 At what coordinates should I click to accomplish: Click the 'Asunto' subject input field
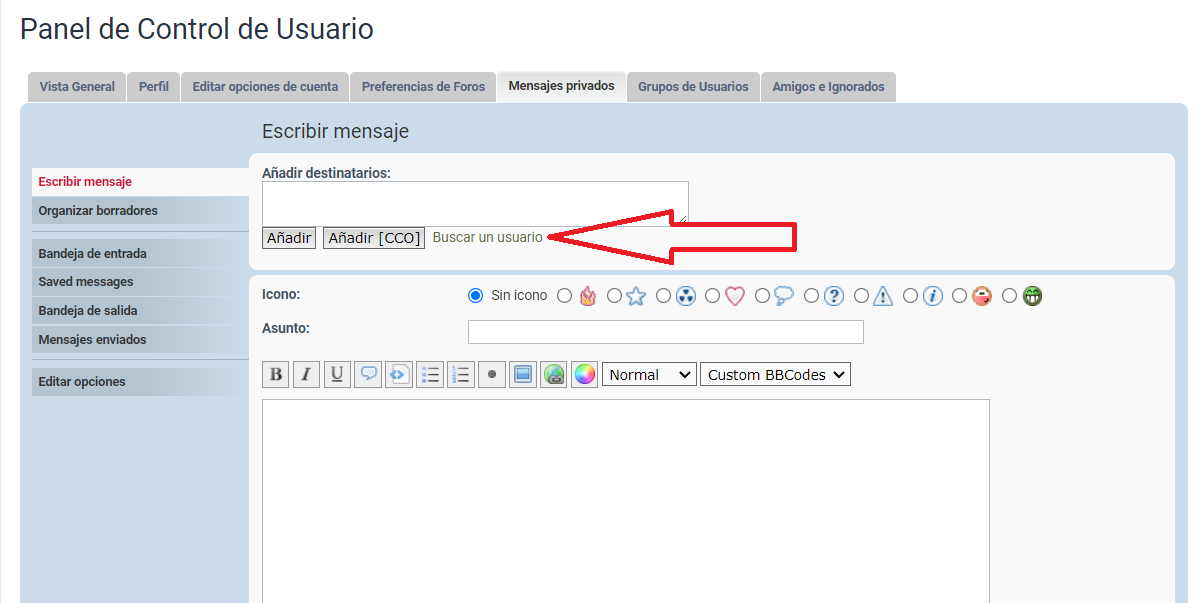(x=665, y=332)
